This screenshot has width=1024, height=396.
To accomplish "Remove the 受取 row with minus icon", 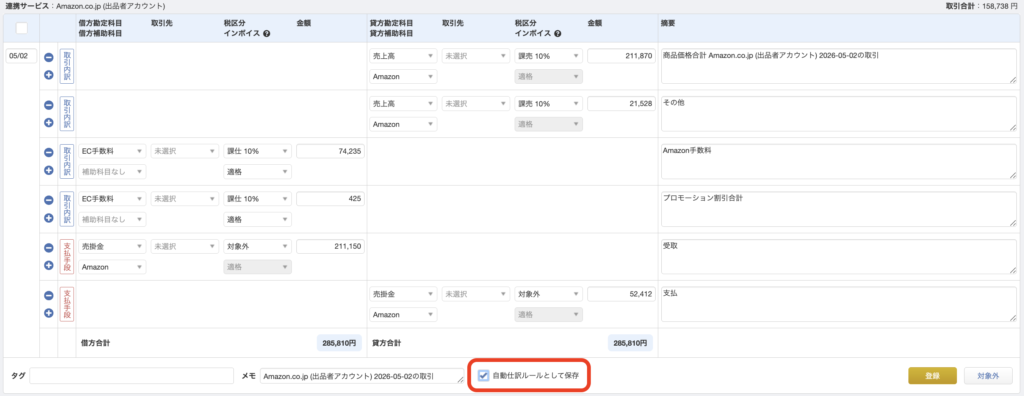I will 48,248.
